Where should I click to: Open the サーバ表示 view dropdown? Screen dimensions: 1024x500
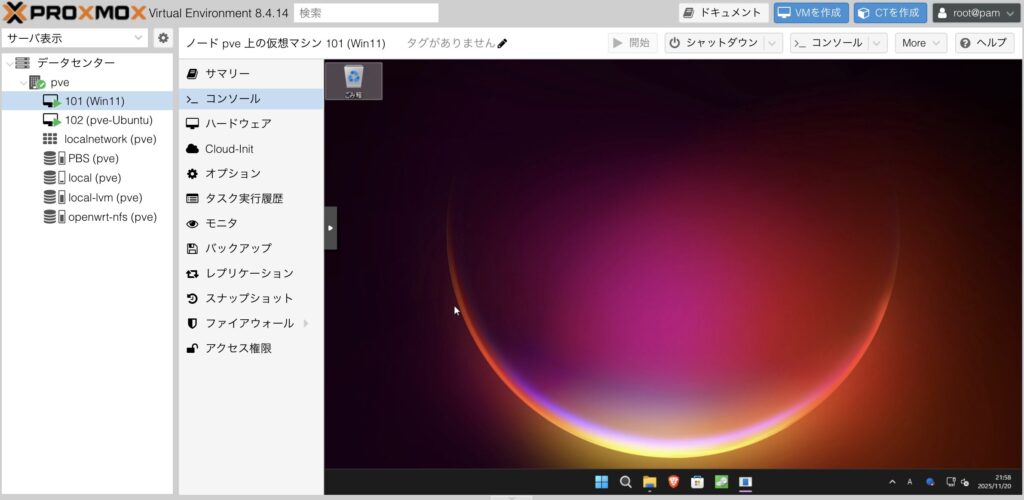(75, 38)
